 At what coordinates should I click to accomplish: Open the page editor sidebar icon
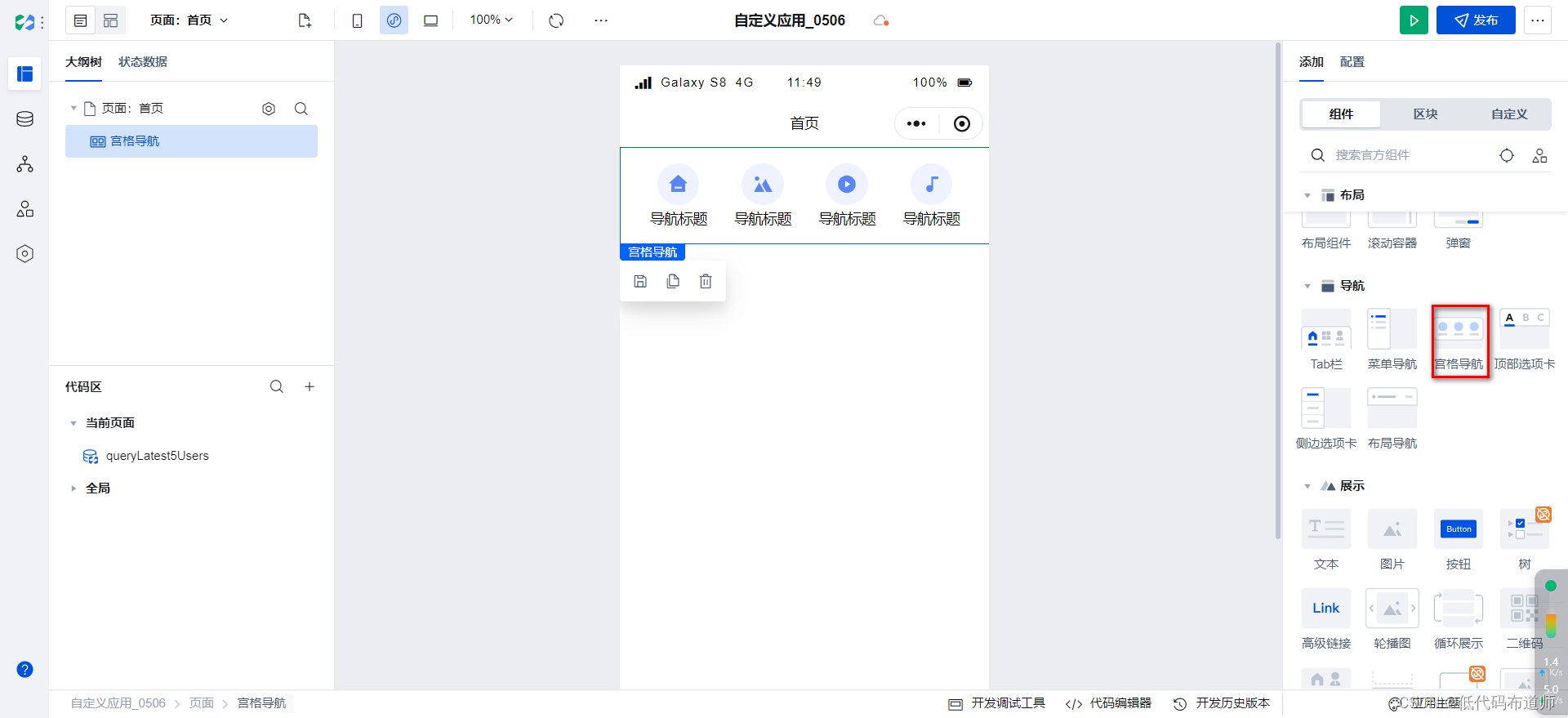(x=24, y=74)
